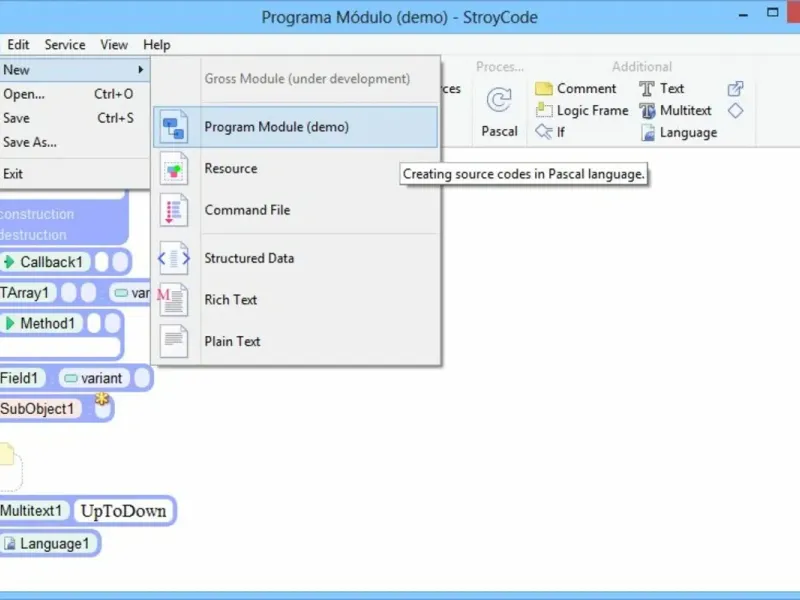Click the Resource file icon
Image resolution: width=800 pixels, height=600 pixels.
pos(173,168)
